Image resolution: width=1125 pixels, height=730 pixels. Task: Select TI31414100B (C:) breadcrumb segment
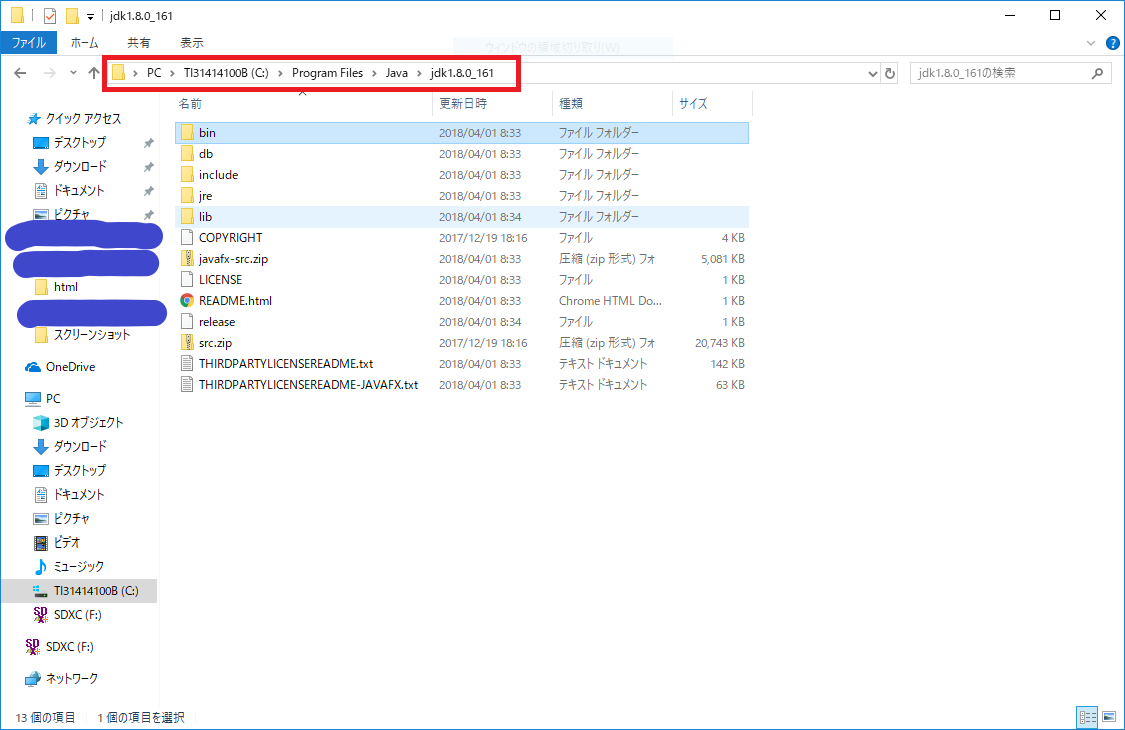226,73
